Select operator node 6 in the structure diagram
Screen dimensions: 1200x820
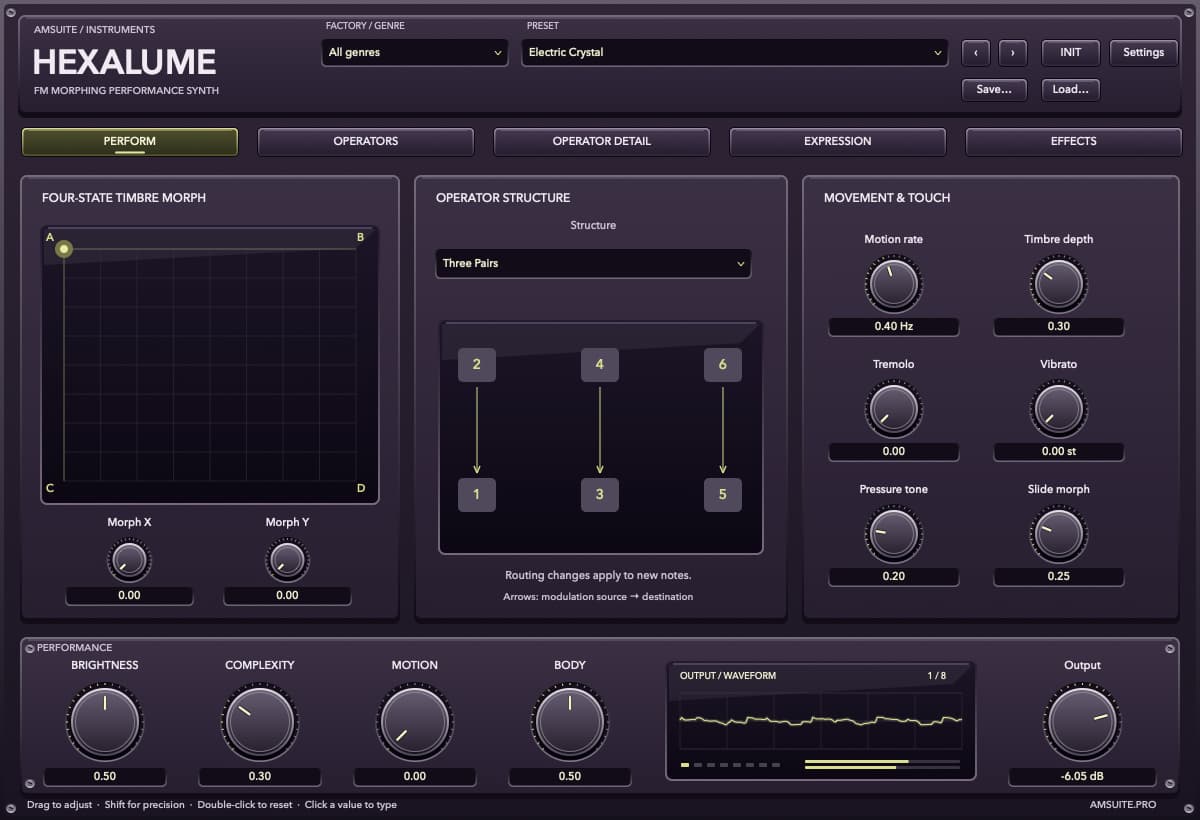click(723, 364)
